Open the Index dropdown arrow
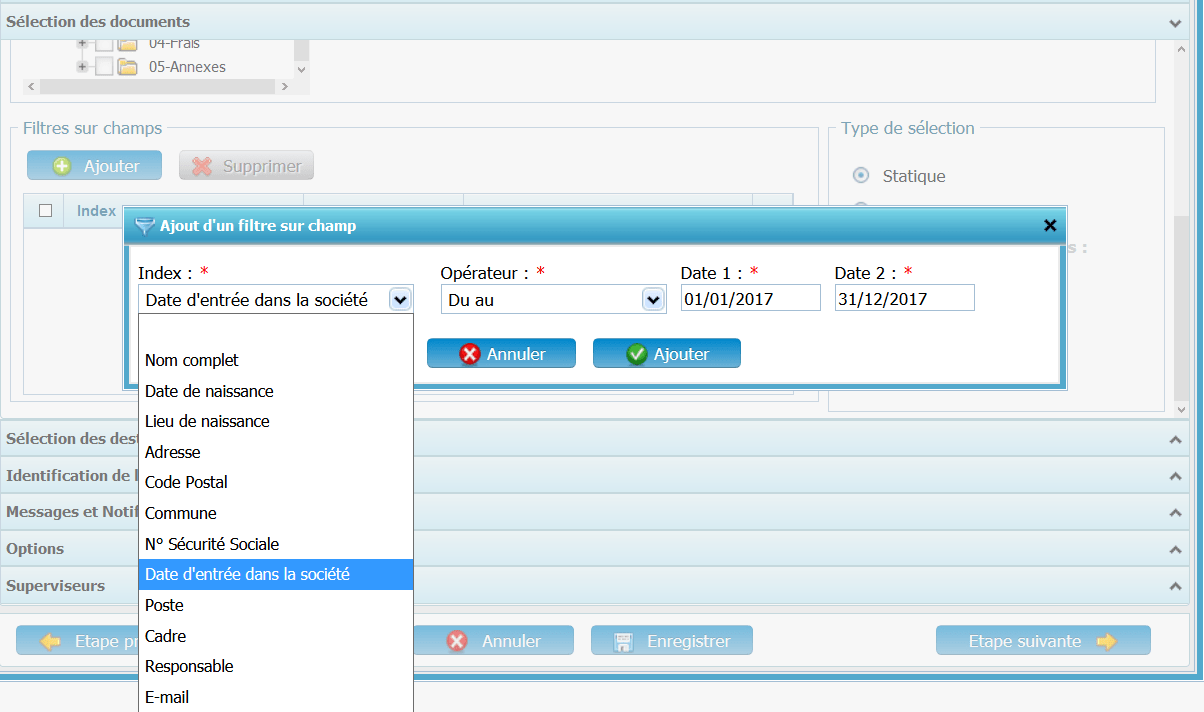Viewport: 1204px width, 712px height. click(x=400, y=299)
